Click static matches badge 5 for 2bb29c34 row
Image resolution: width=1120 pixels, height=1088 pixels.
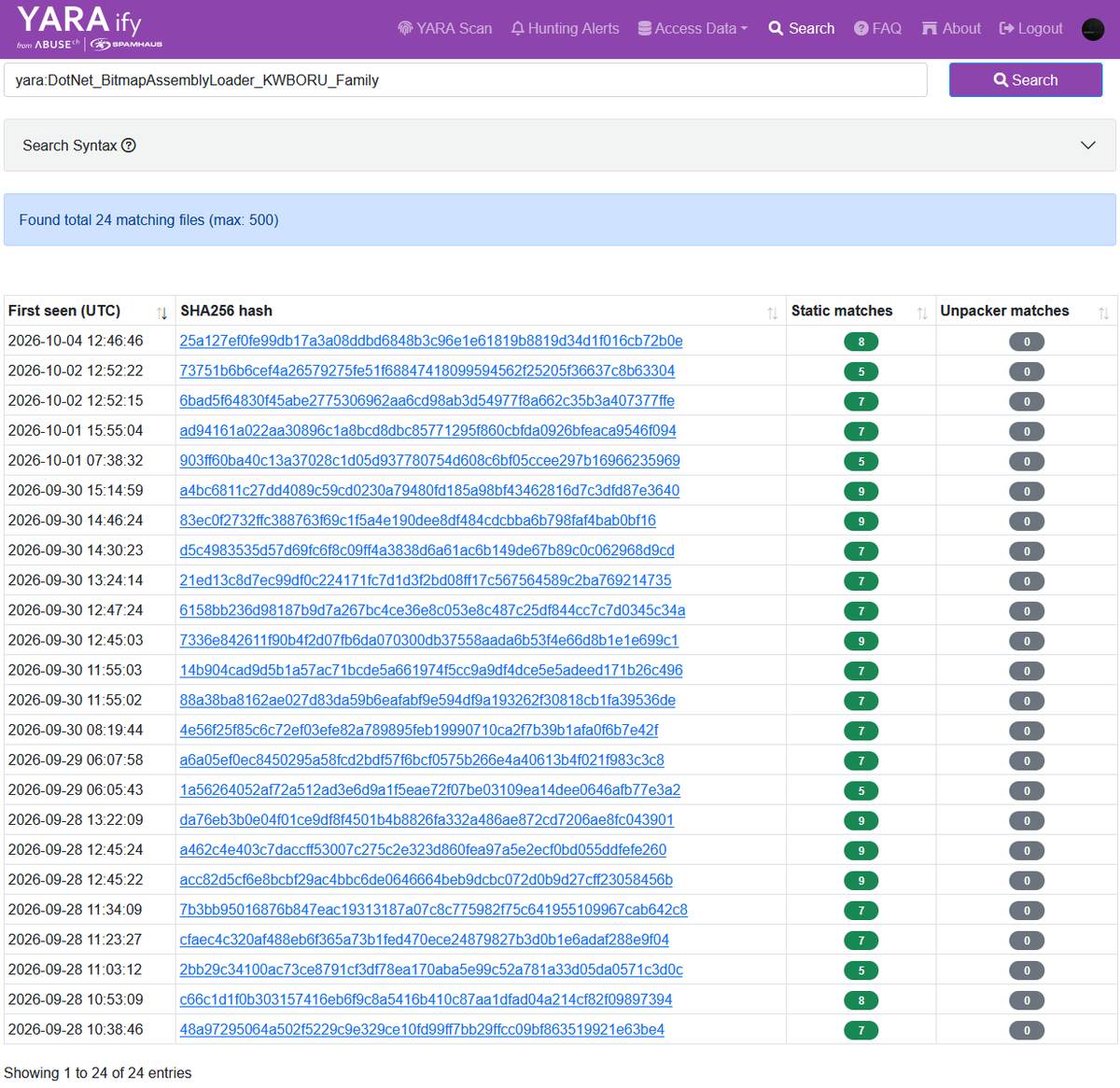861,970
